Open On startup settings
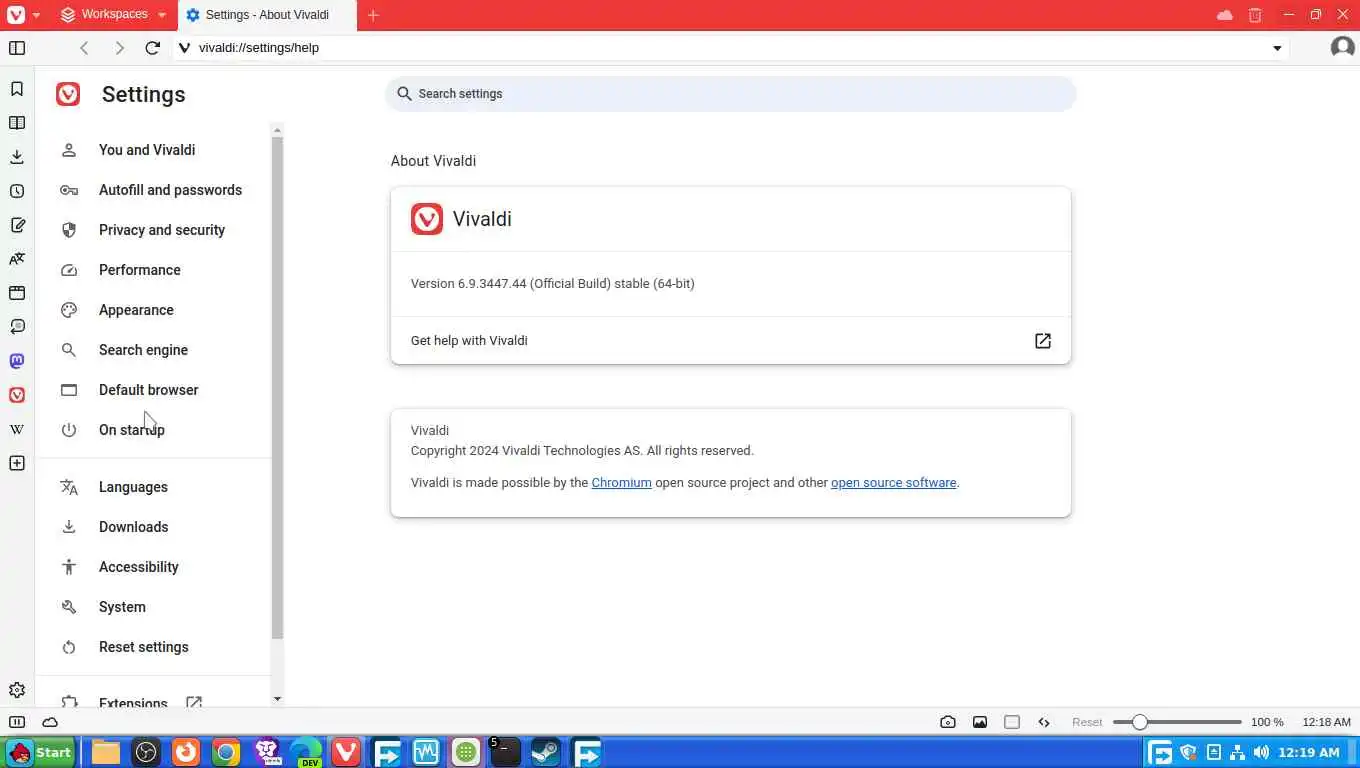 point(132,430)
